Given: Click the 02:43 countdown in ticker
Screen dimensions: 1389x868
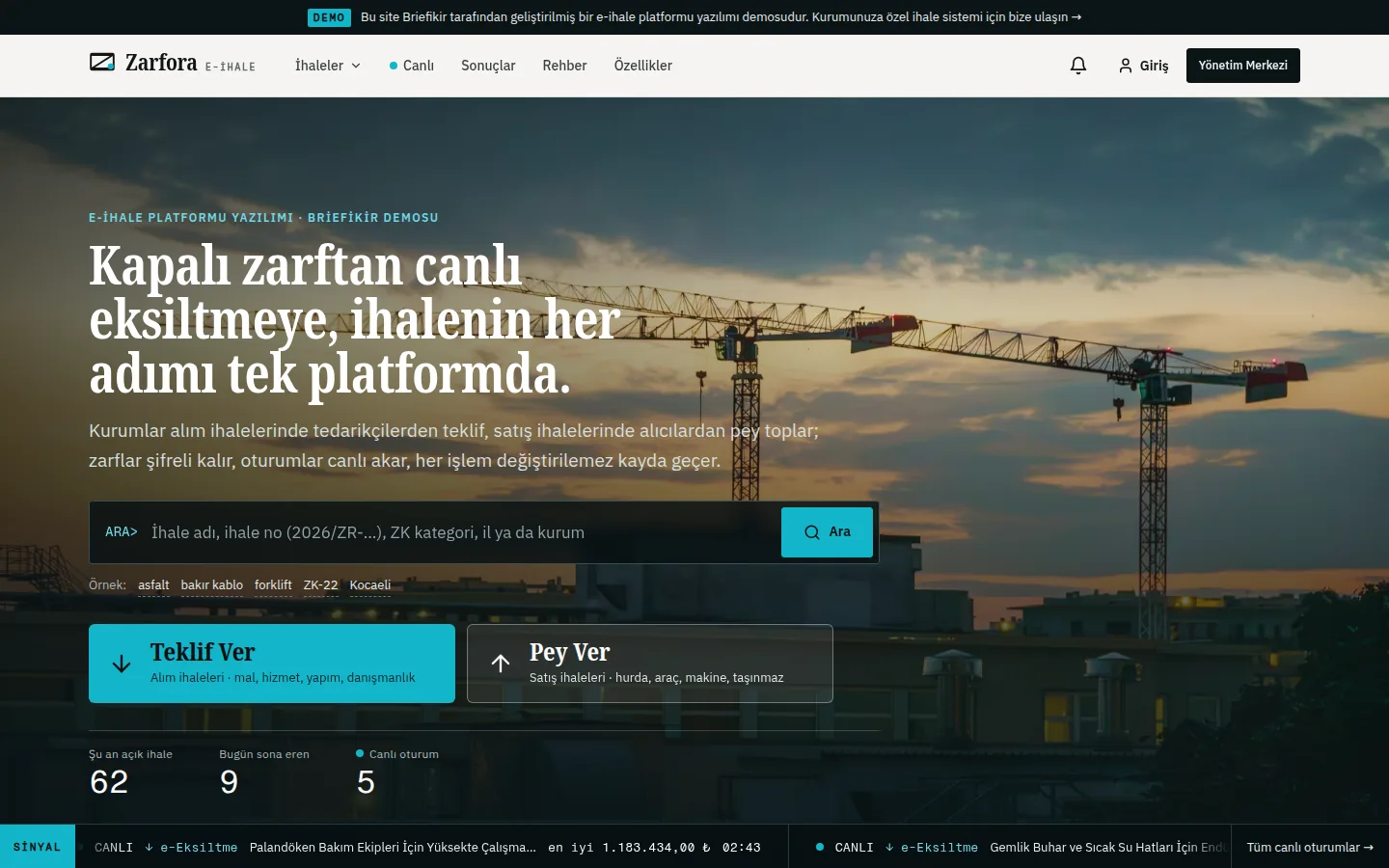Looking at the screenshot, I should tap(741, 848).
